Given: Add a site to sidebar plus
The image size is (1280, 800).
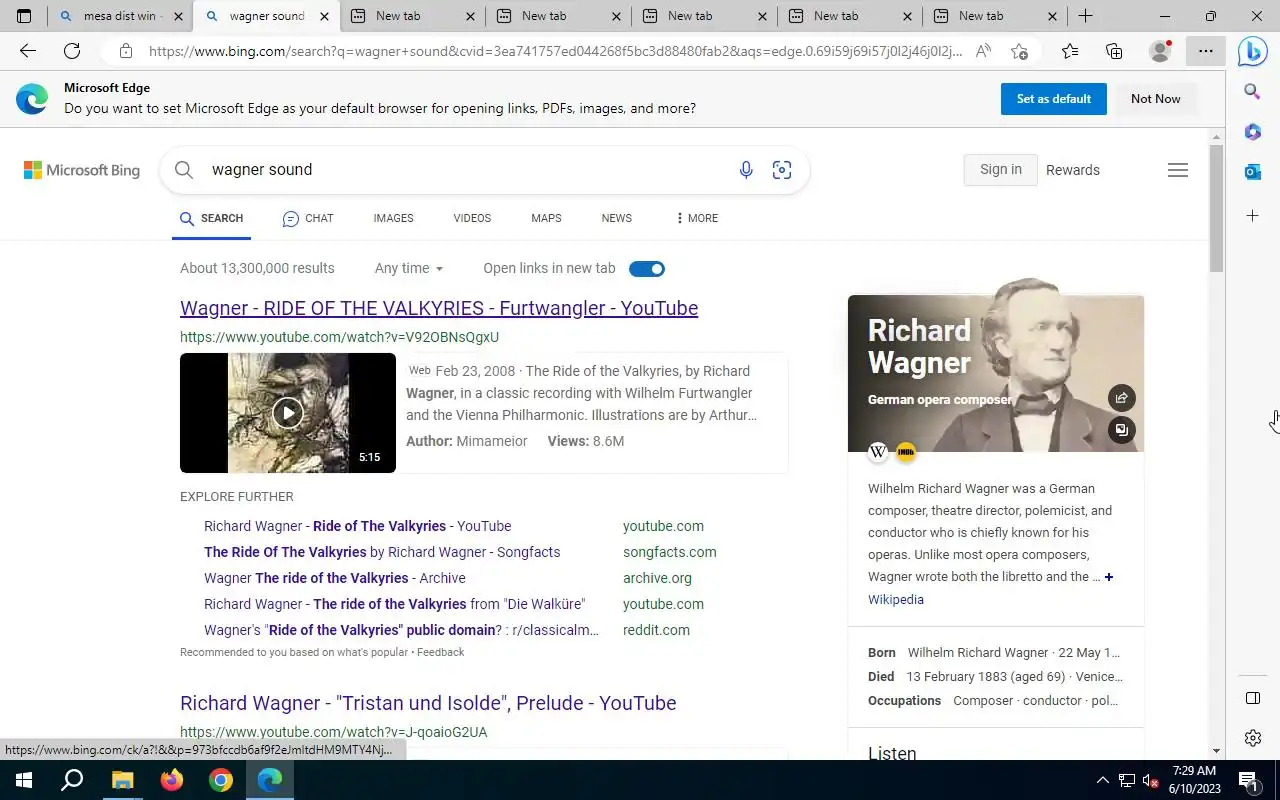Looking at the screenshot, I should tap(1252, 216).
